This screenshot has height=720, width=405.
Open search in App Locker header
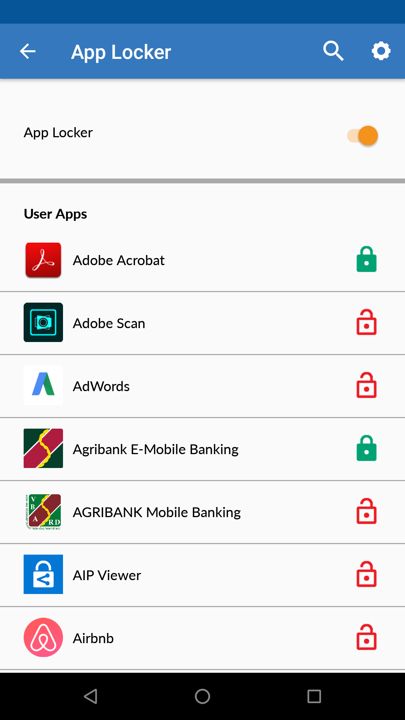pos(333,51)
